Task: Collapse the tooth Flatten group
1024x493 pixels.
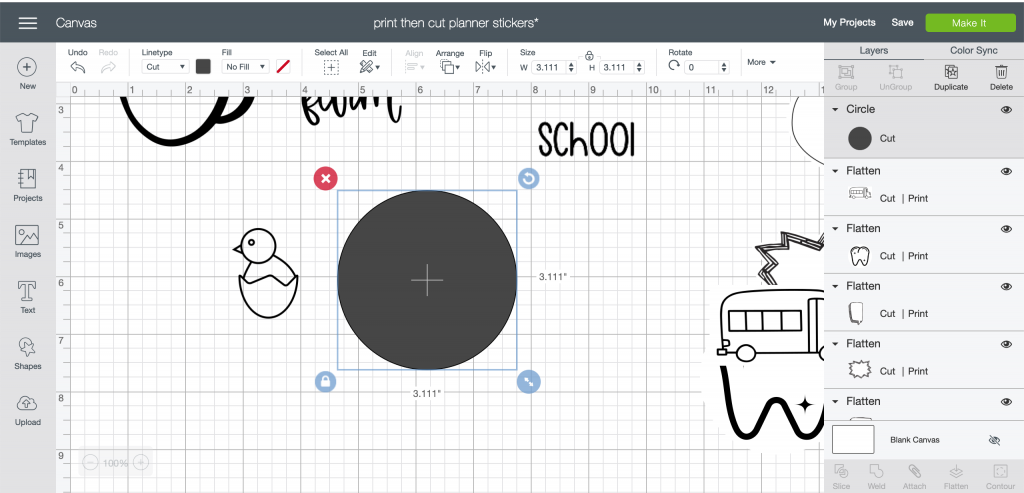Action: [835, 229]
